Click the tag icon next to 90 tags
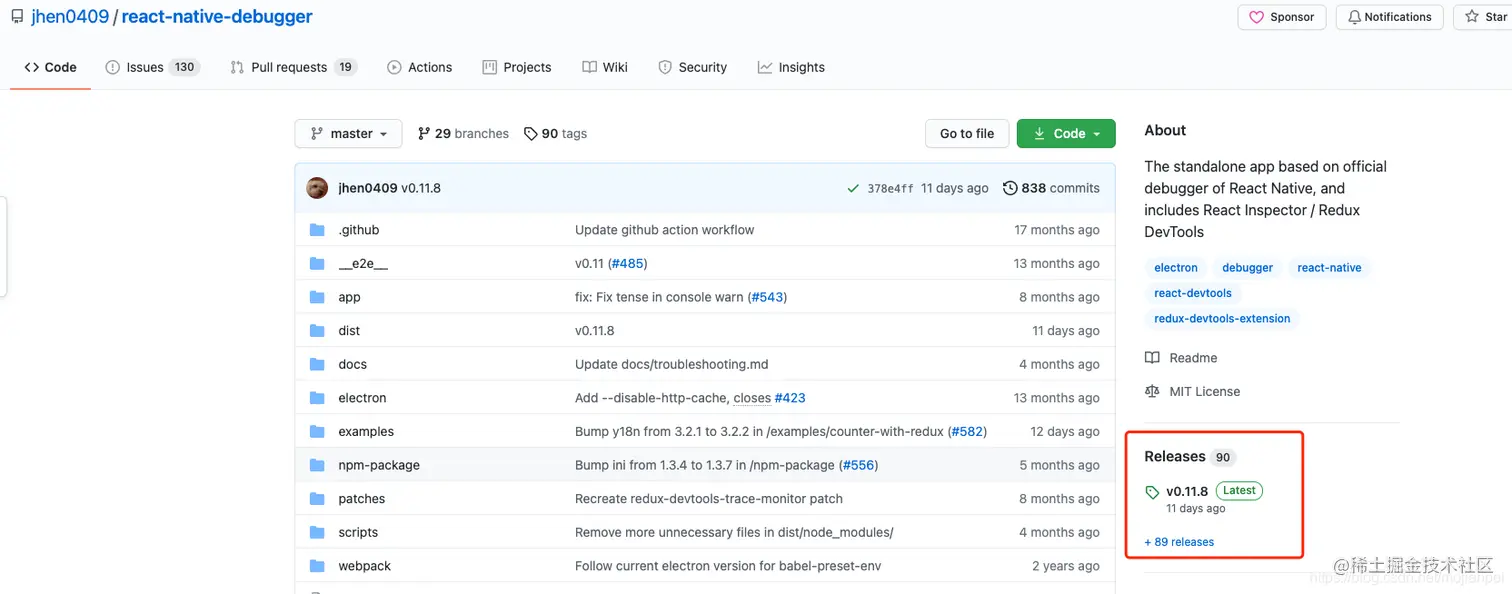This screenshot has height=594, width=1512. (531, 134)
